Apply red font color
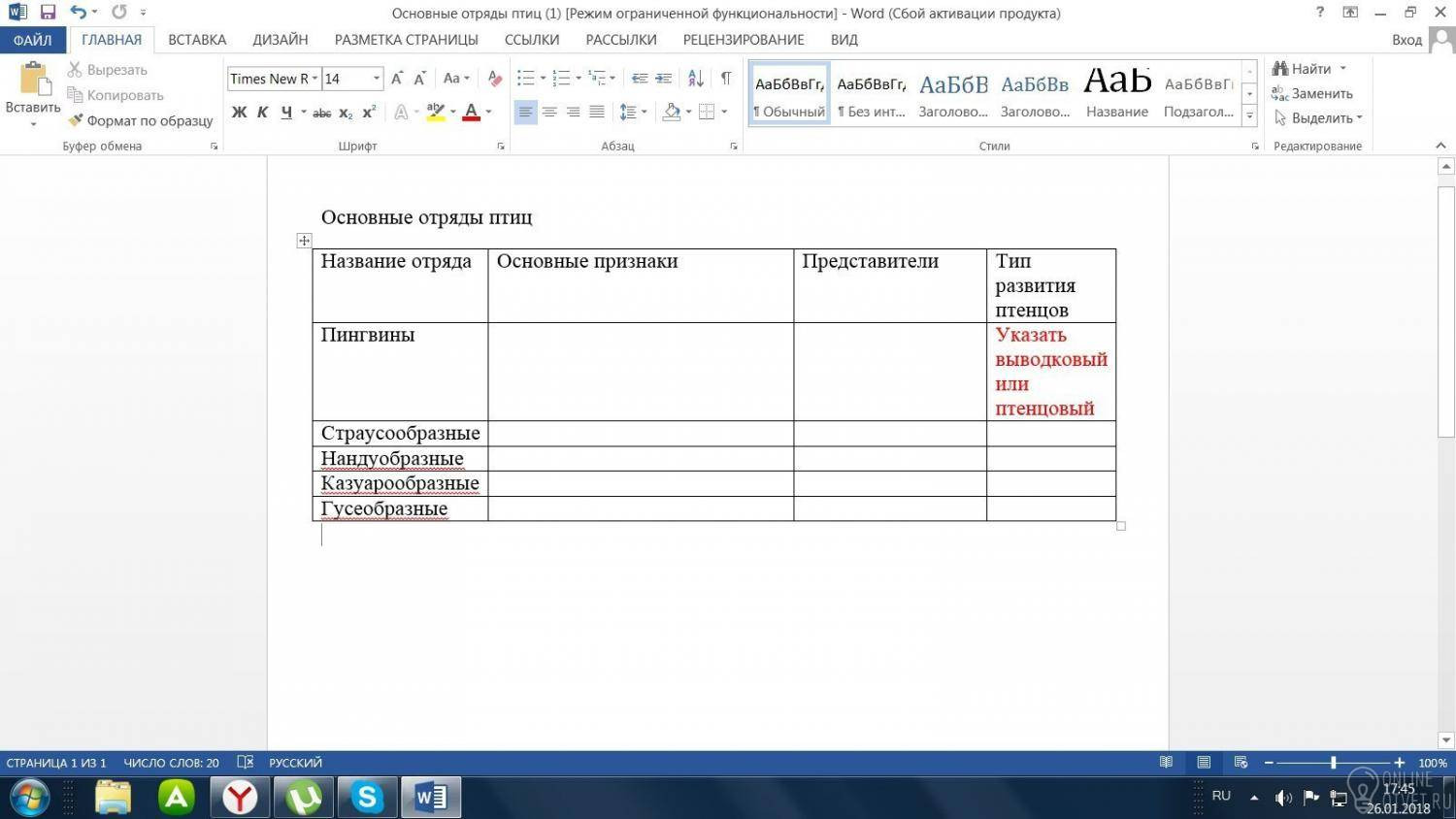The image size is (1456, 819). (472, 113)
